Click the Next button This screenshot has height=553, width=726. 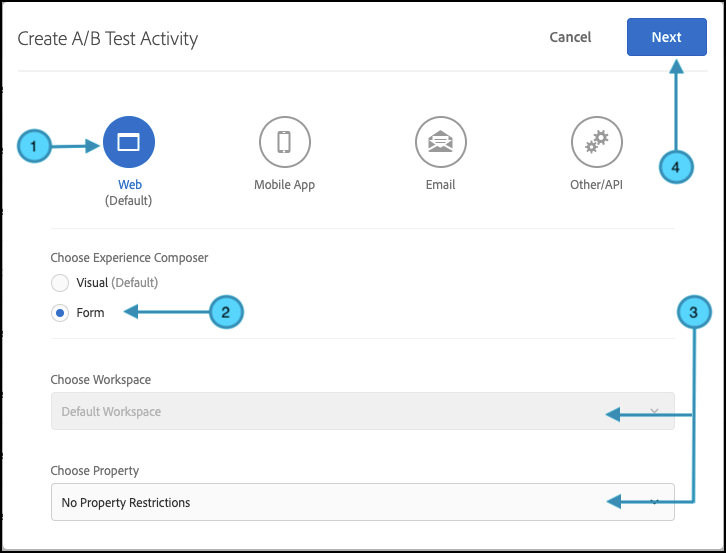pos(667,37)
